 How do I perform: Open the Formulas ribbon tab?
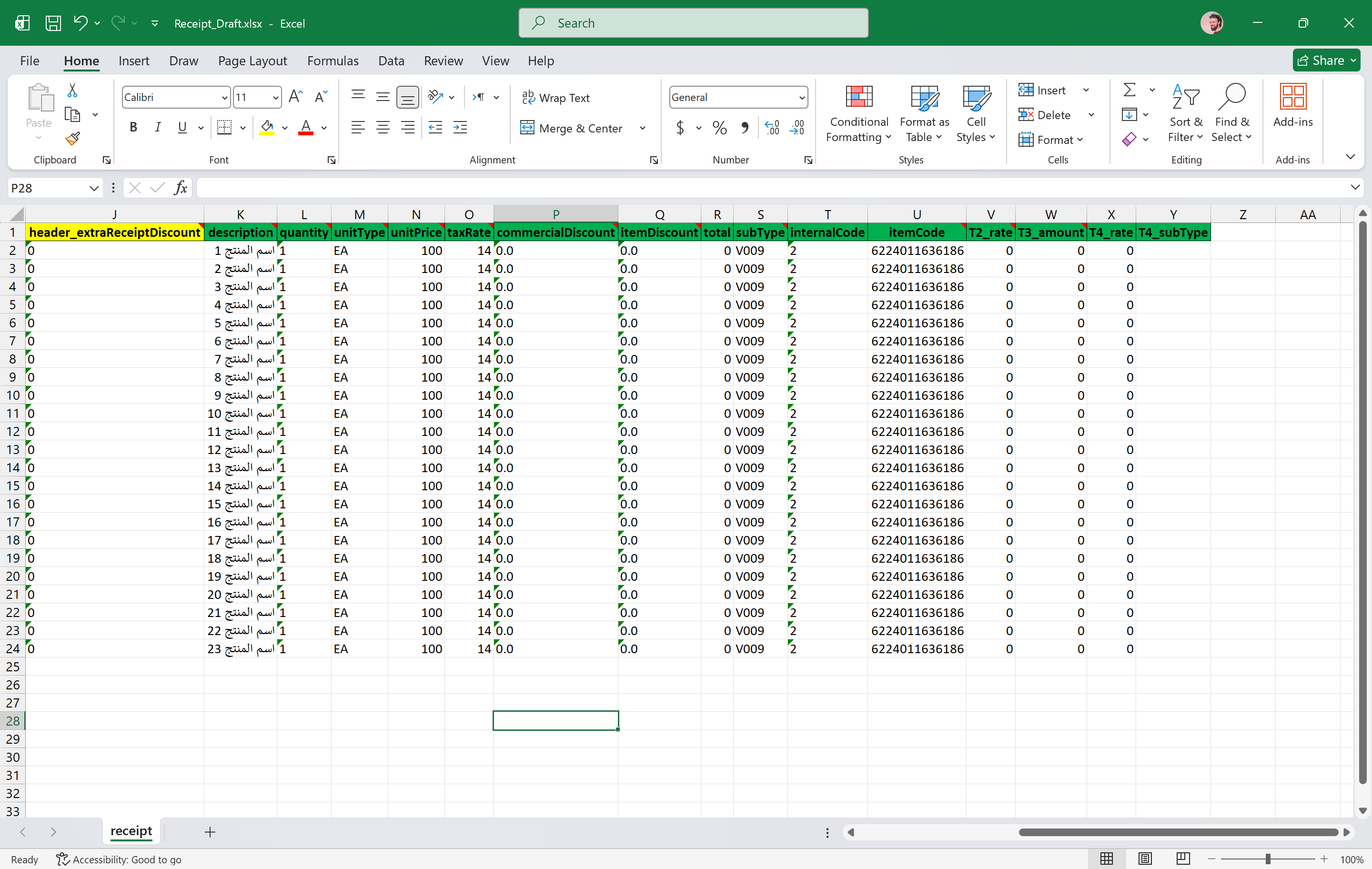pos(333,61)
